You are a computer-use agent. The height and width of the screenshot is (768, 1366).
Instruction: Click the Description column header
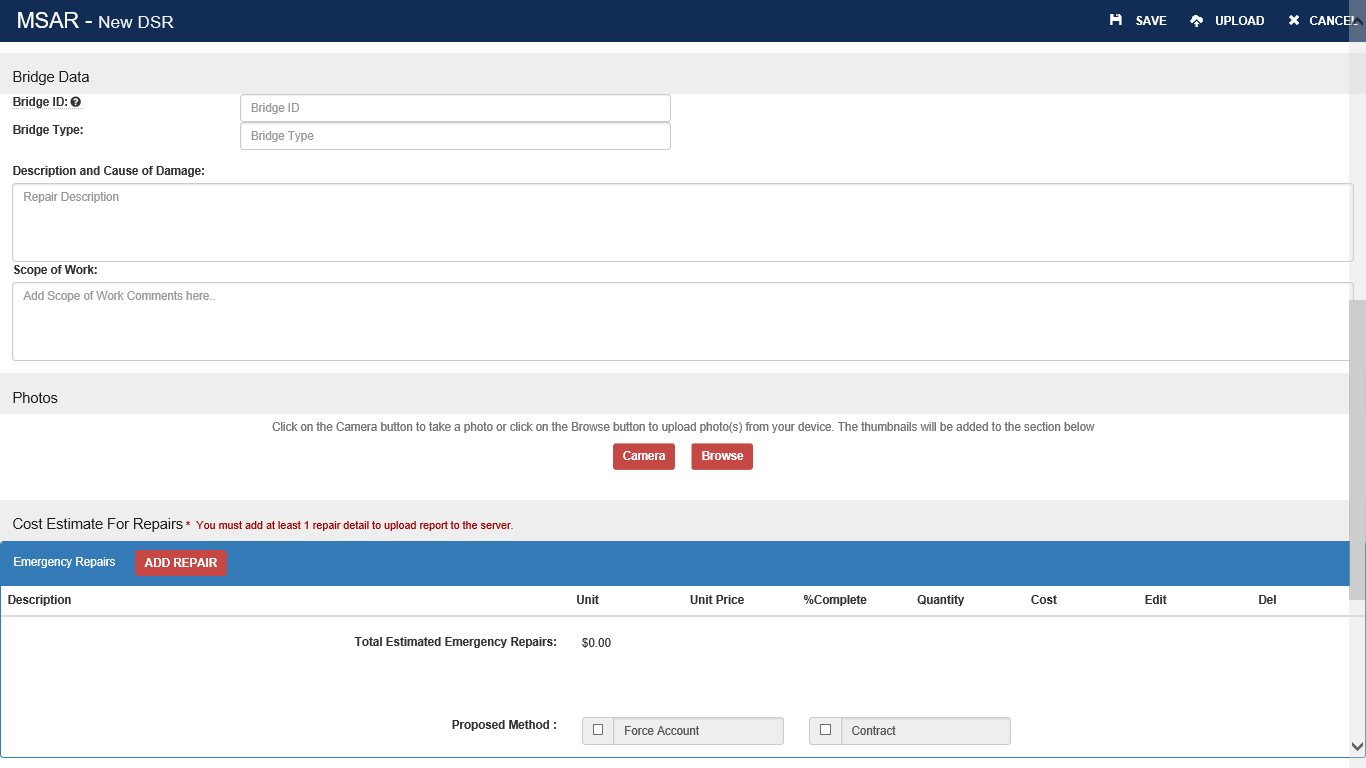[40, 600]
